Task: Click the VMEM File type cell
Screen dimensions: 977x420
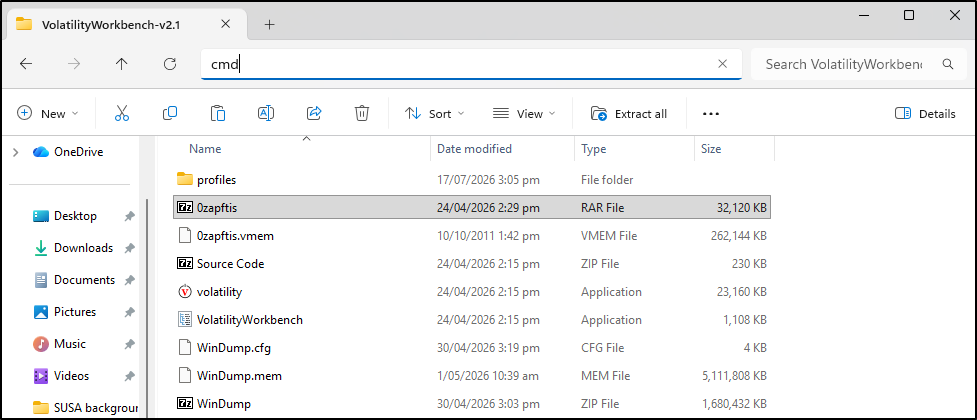Action: (x=609, y=236)
